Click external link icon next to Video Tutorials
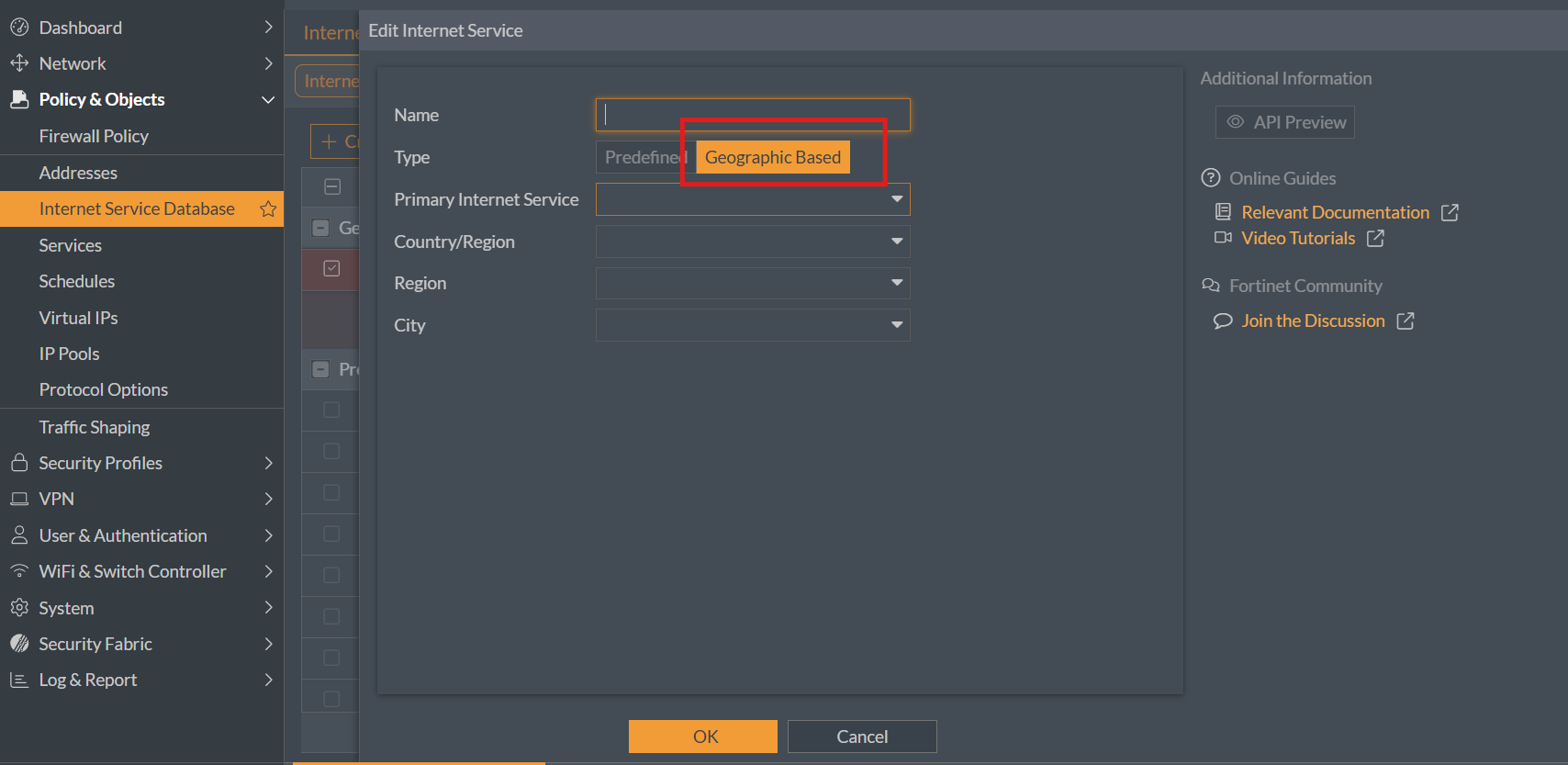The image size is (1568, 765). pos(1375,238)
